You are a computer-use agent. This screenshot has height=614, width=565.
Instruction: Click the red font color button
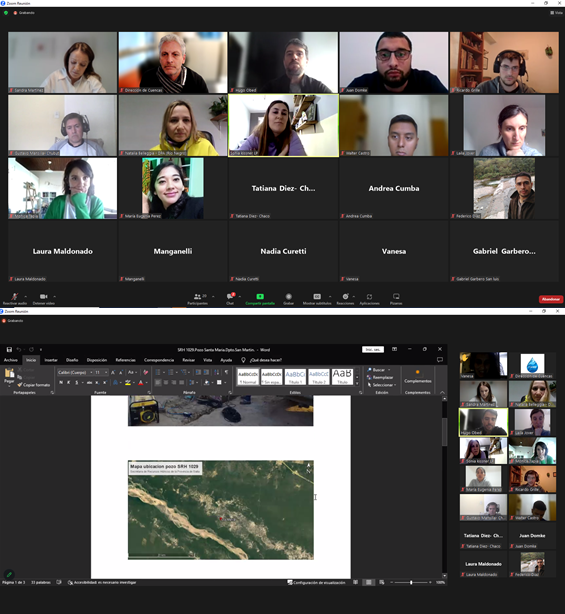tap(141, 383)
